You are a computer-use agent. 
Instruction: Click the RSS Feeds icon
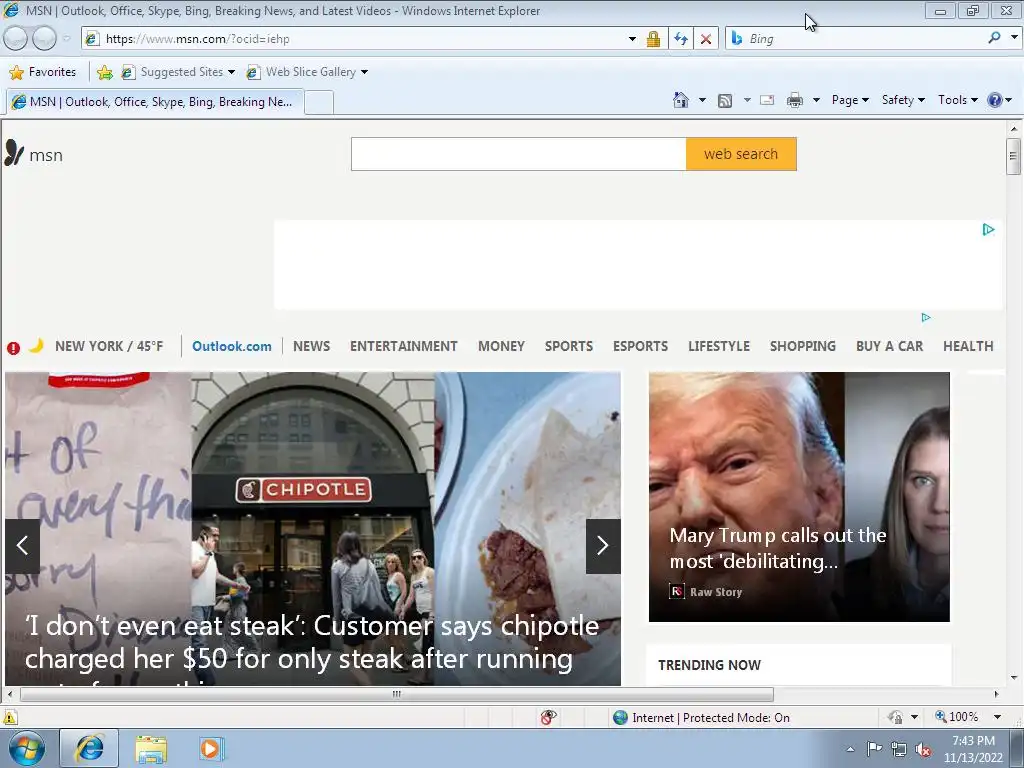pos(724,101)
